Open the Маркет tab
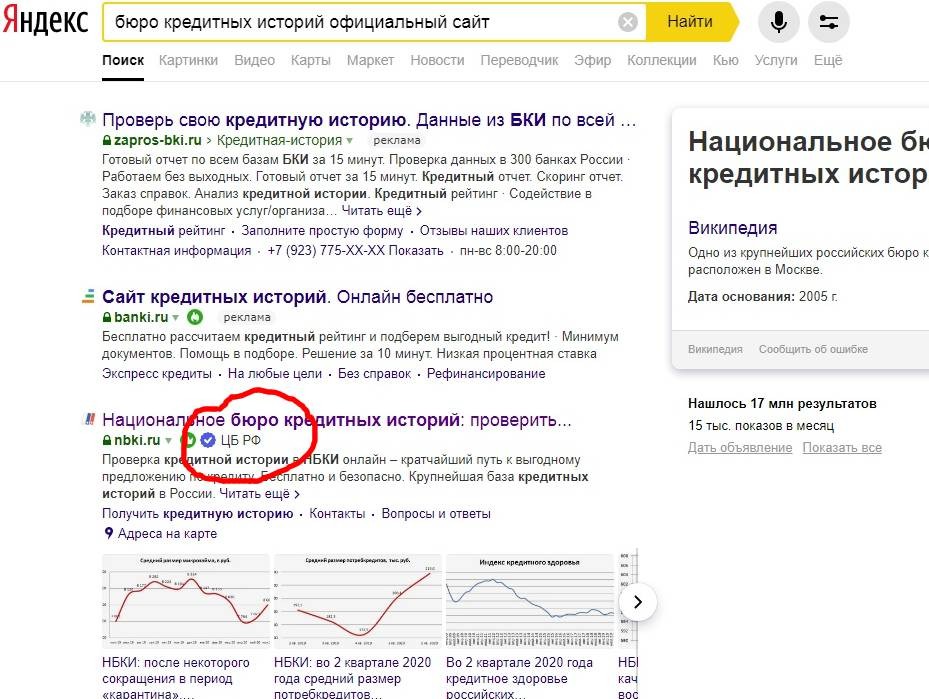This screenshot has height=699, width=929. coord(370,60)
